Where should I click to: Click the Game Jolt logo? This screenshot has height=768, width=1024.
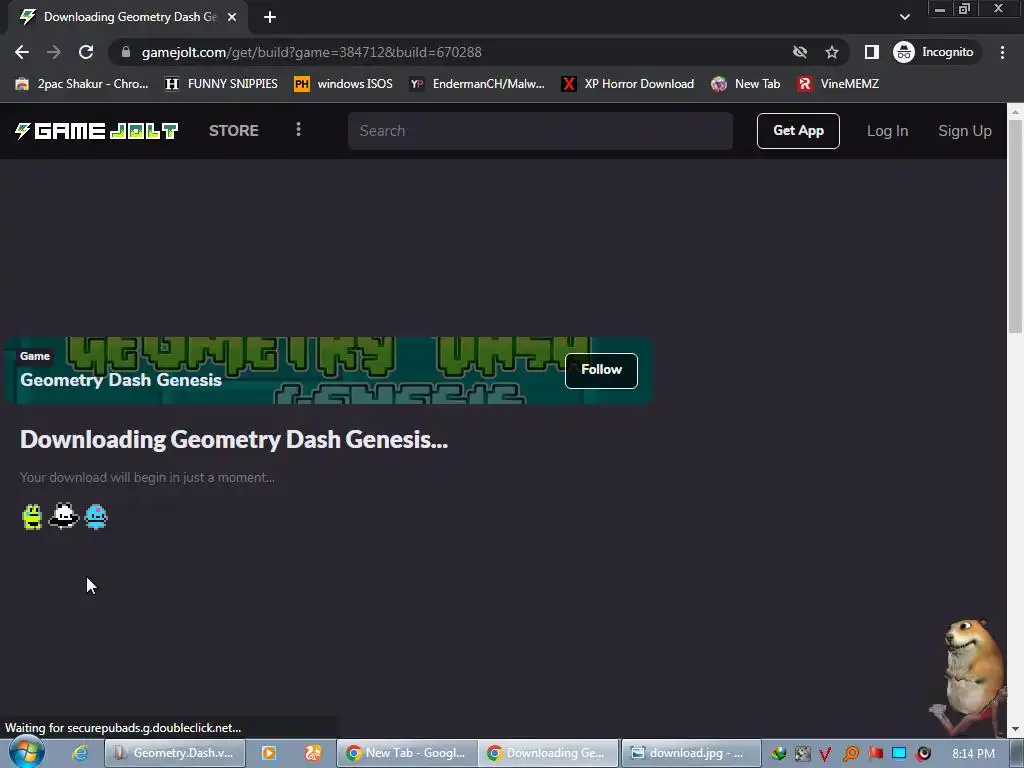[x=97, y=131]
